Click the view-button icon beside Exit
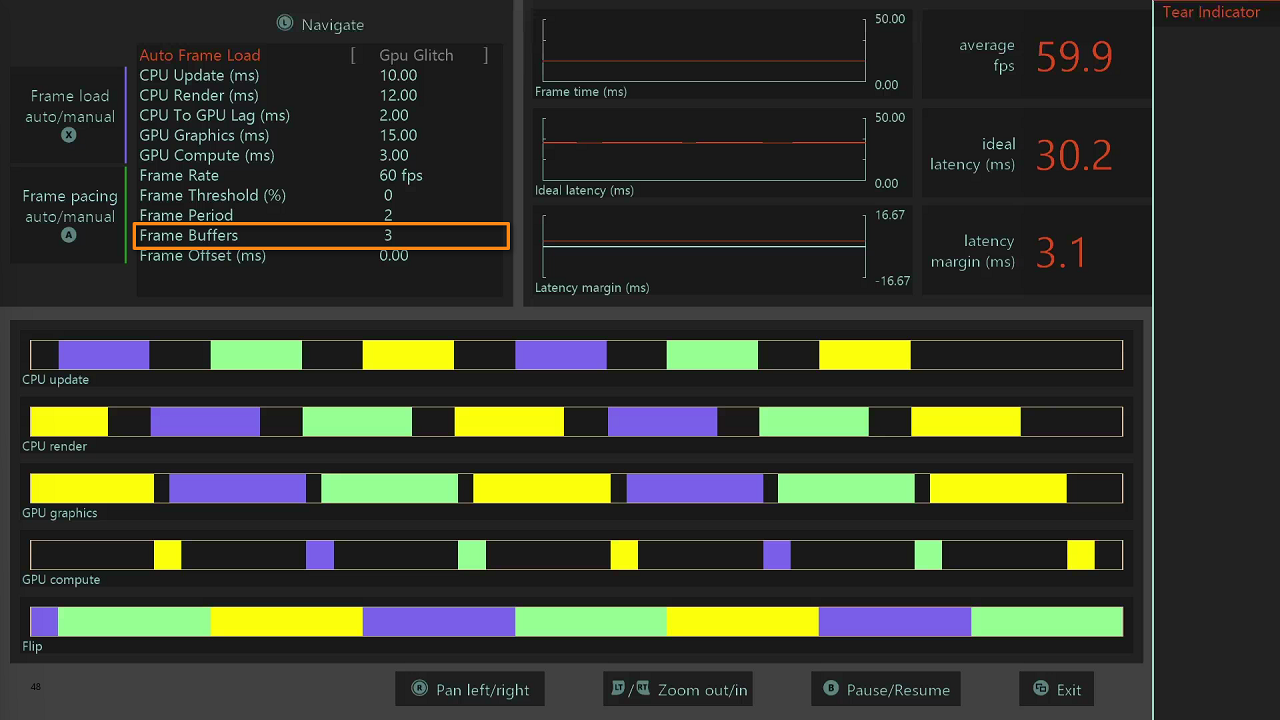The height and width of the screenshot is (720, 1280). pos(1041,689)
